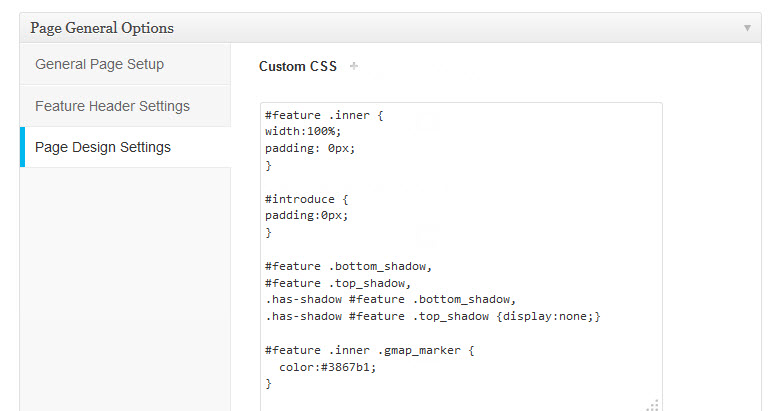This screenshot has width=777, height=411.
Task: Click the resize grip of CSS textarea
Action: coord(652,404)
